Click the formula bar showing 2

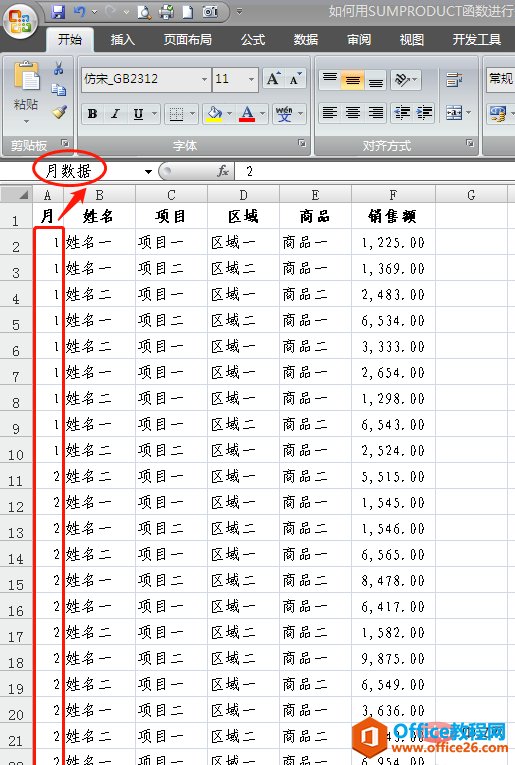coord(375,171)
